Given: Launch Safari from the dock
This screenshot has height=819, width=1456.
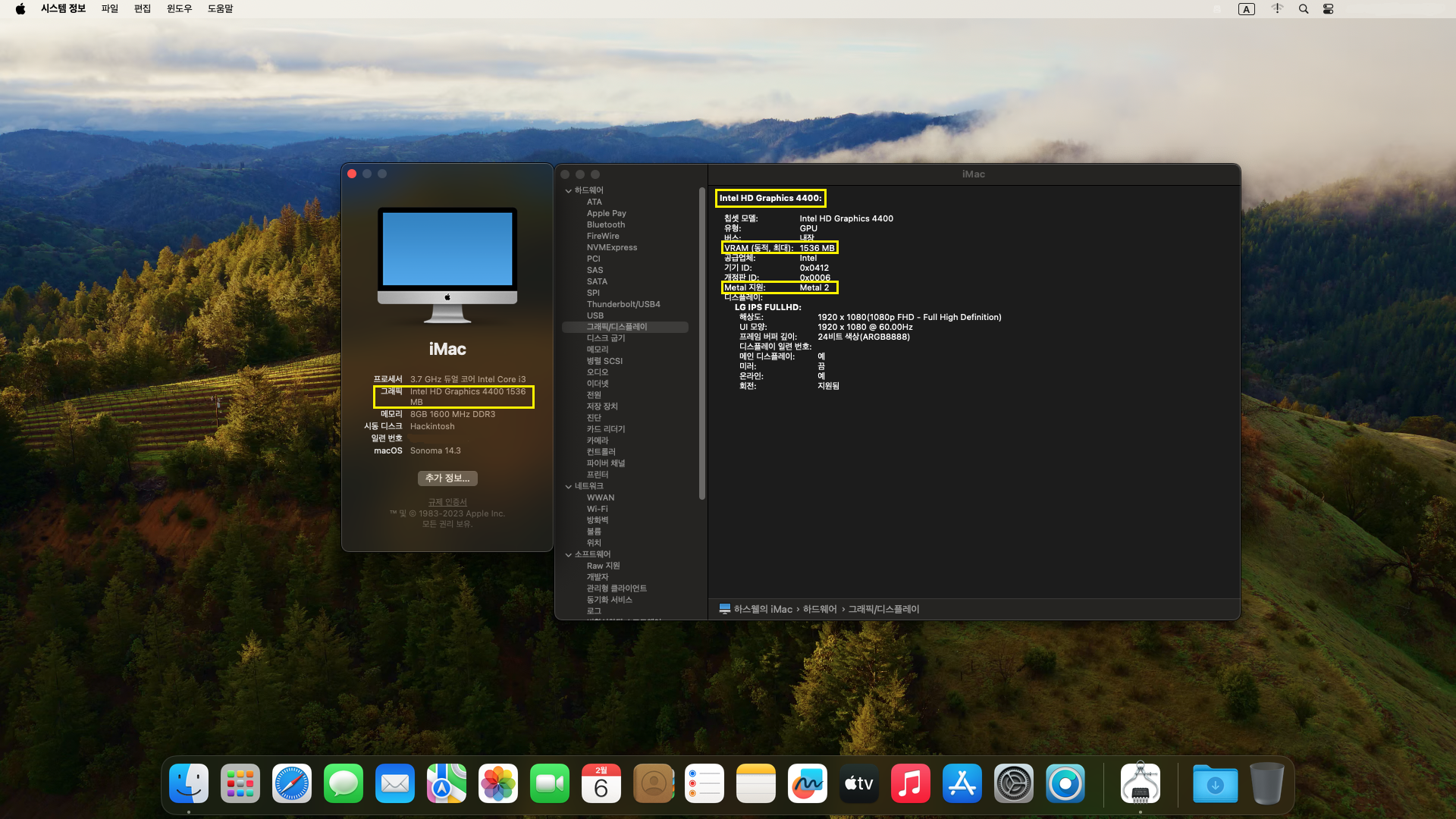Looking at the screenshot, I should 292,783.
